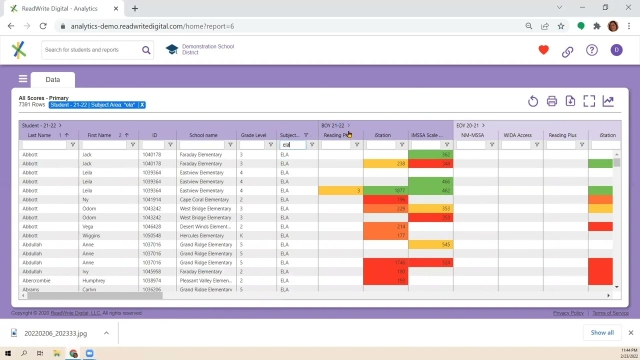Click the browser address bar URL

(152, 26)
